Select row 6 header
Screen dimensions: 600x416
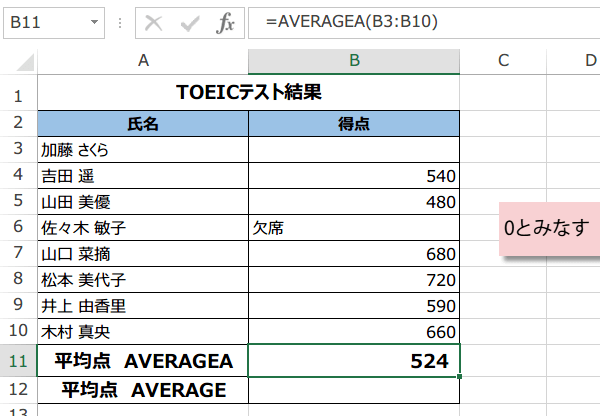[18, 227]
